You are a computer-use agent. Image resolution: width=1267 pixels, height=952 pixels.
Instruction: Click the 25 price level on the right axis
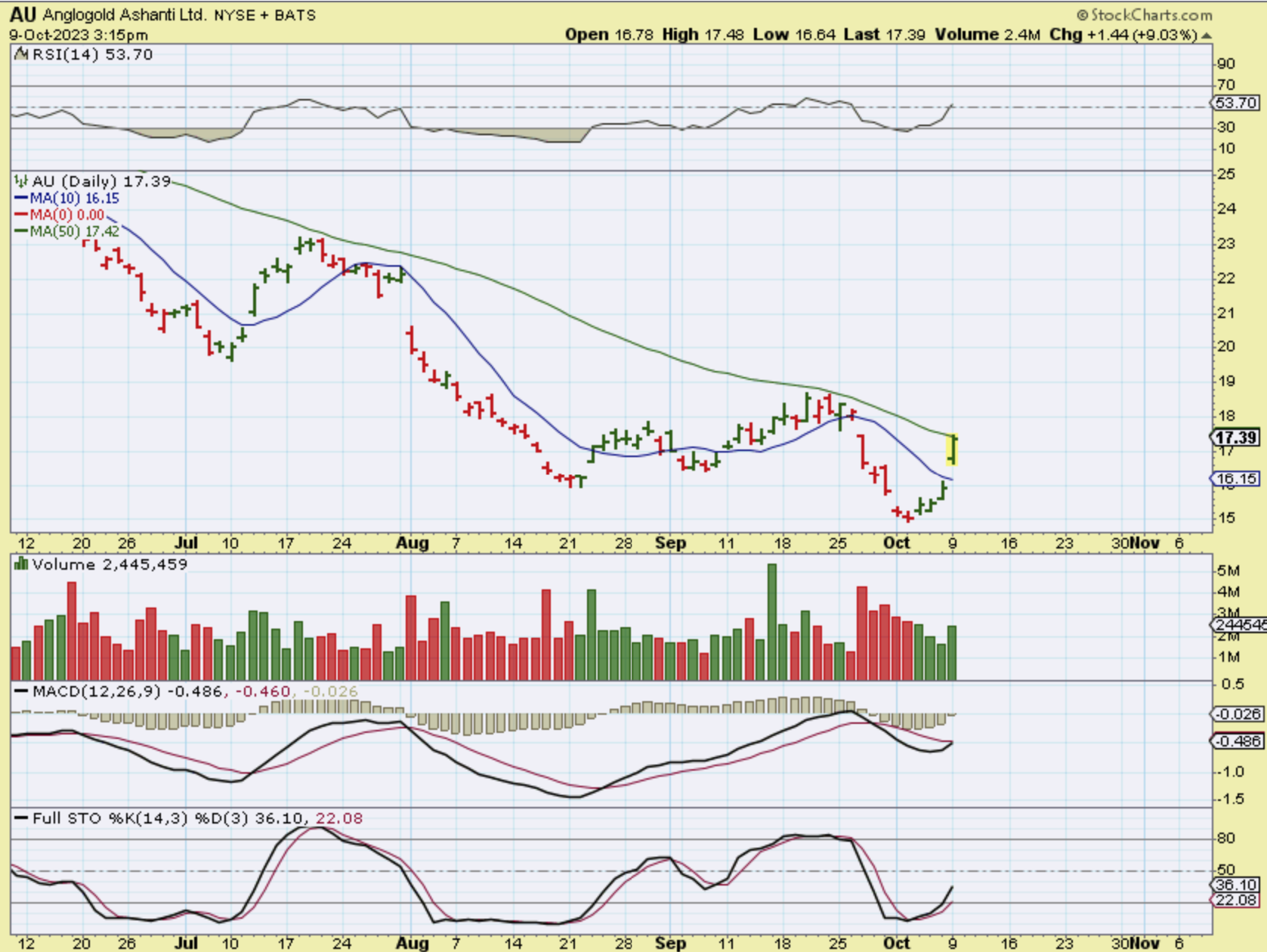(1226, 175)
